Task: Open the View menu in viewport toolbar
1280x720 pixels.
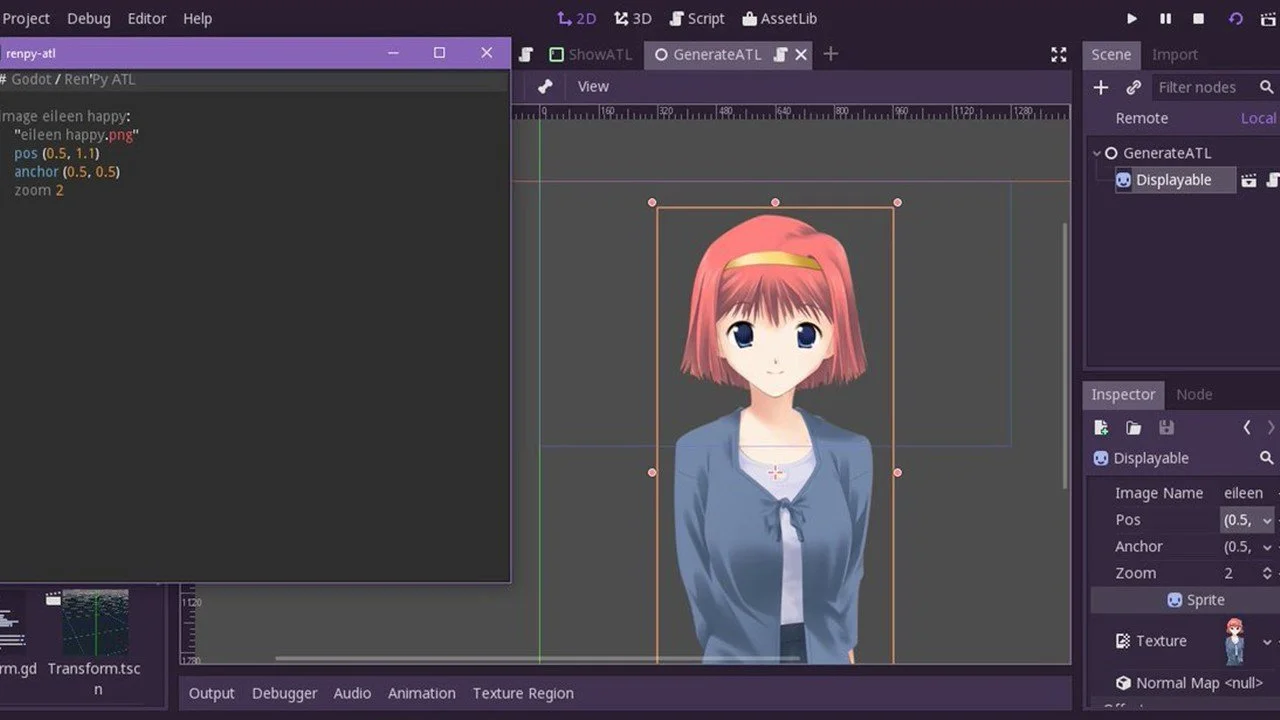Action: [x=593, y=86]
